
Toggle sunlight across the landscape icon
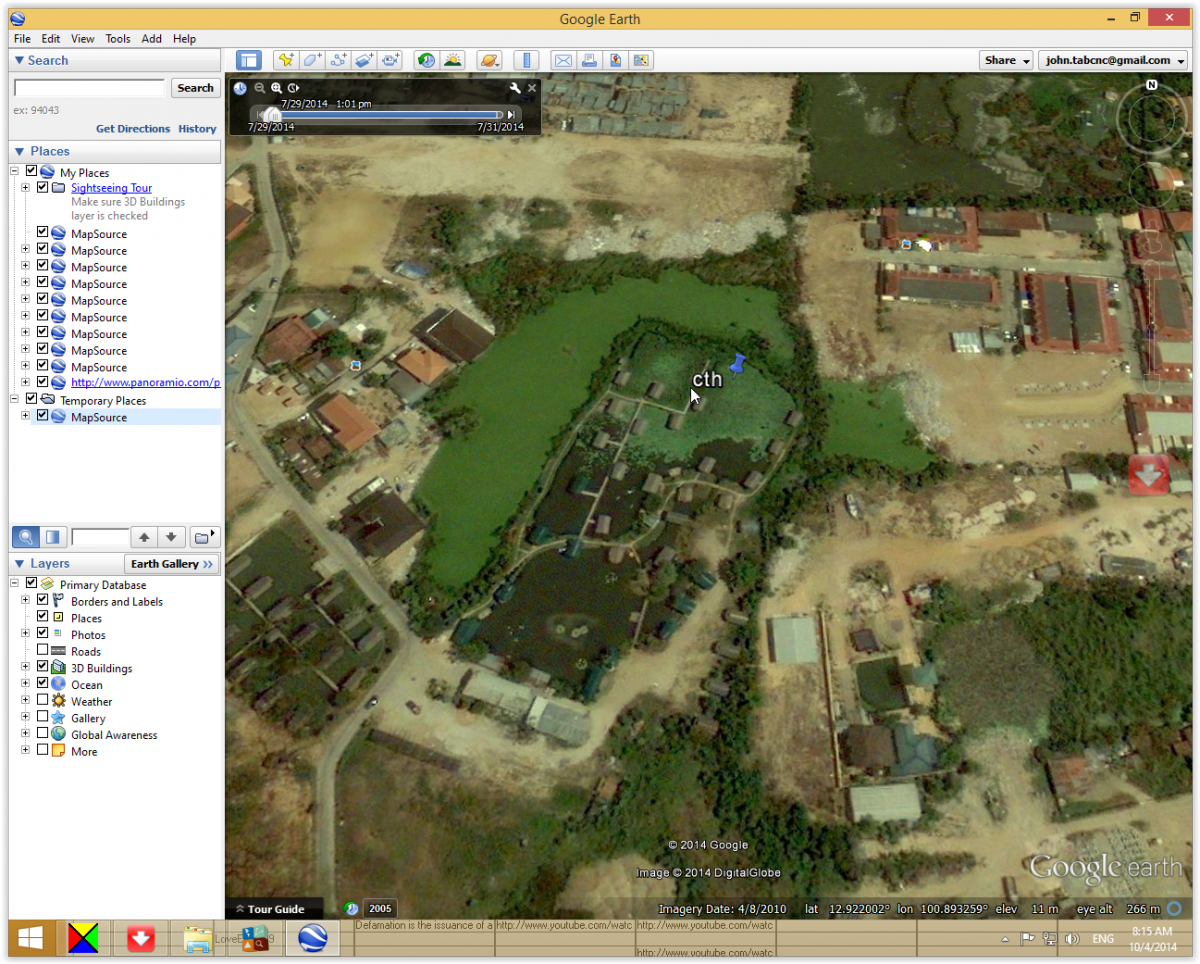pos(453,60)
